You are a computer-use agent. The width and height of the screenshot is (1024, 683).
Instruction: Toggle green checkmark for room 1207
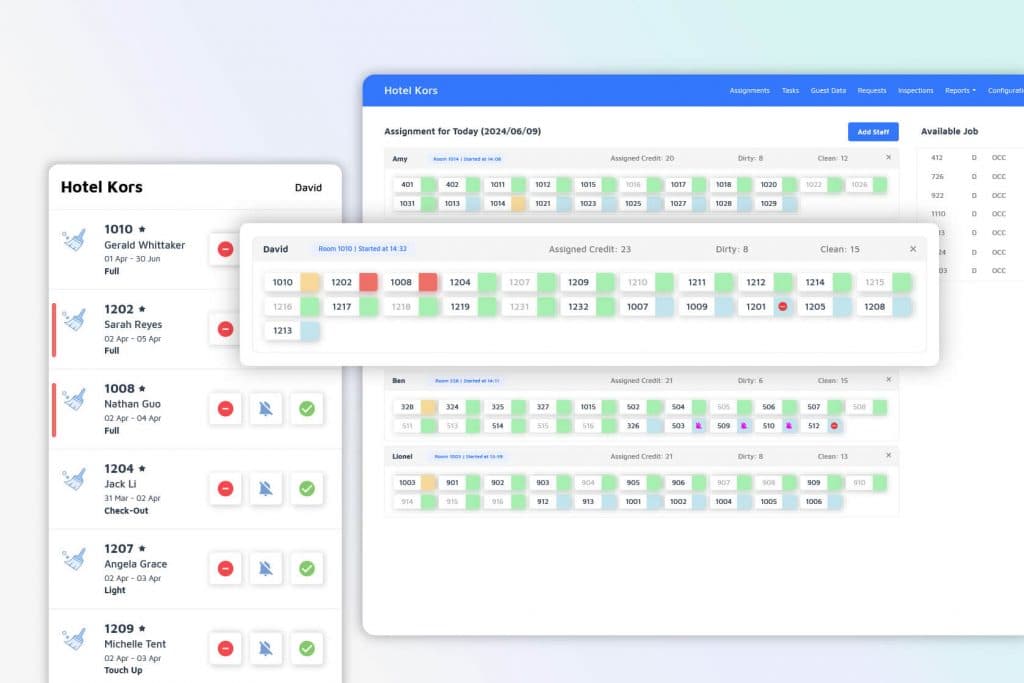[x=307, y=568]
